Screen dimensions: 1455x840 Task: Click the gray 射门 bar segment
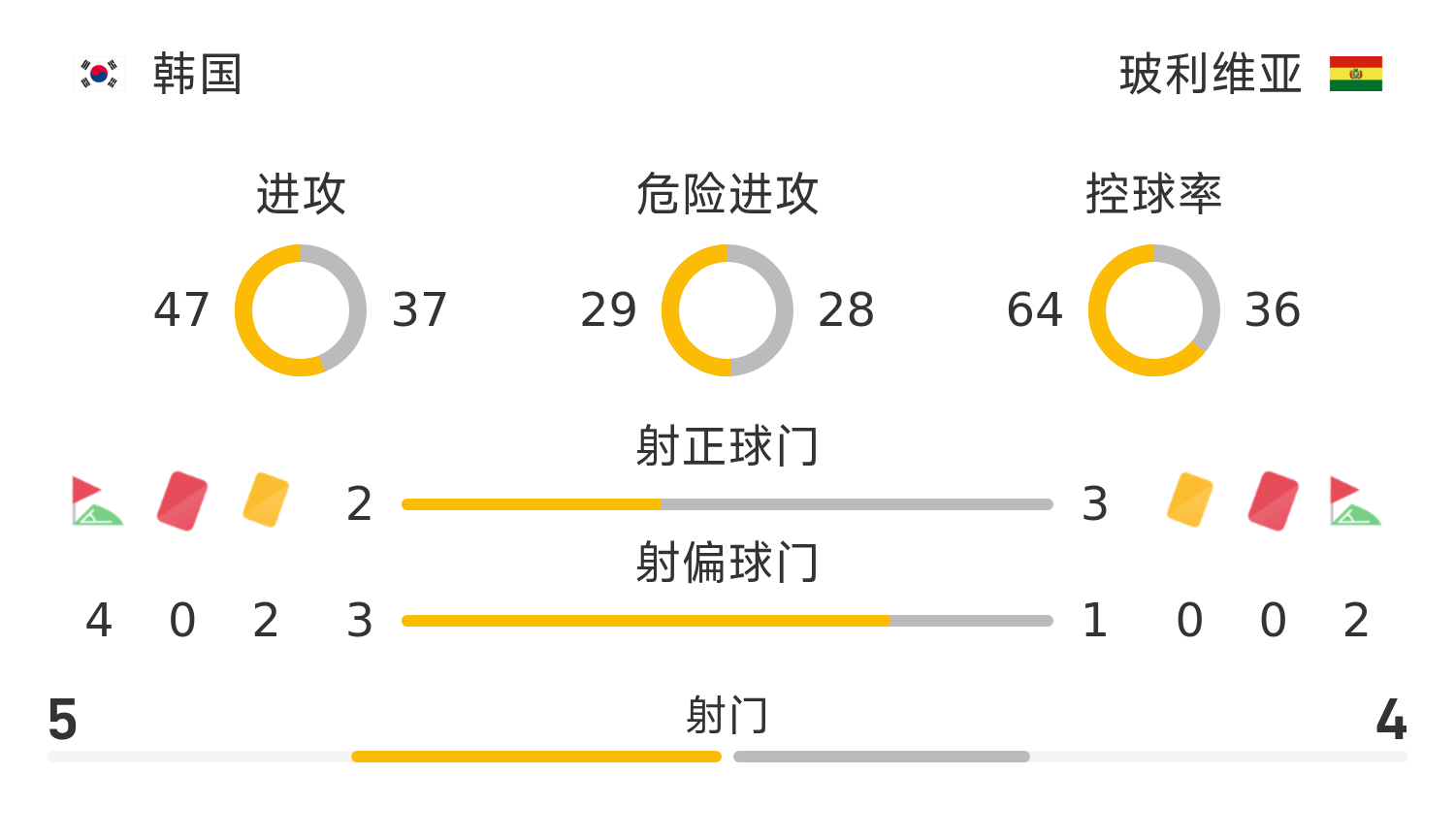click(x=881, y=757)
